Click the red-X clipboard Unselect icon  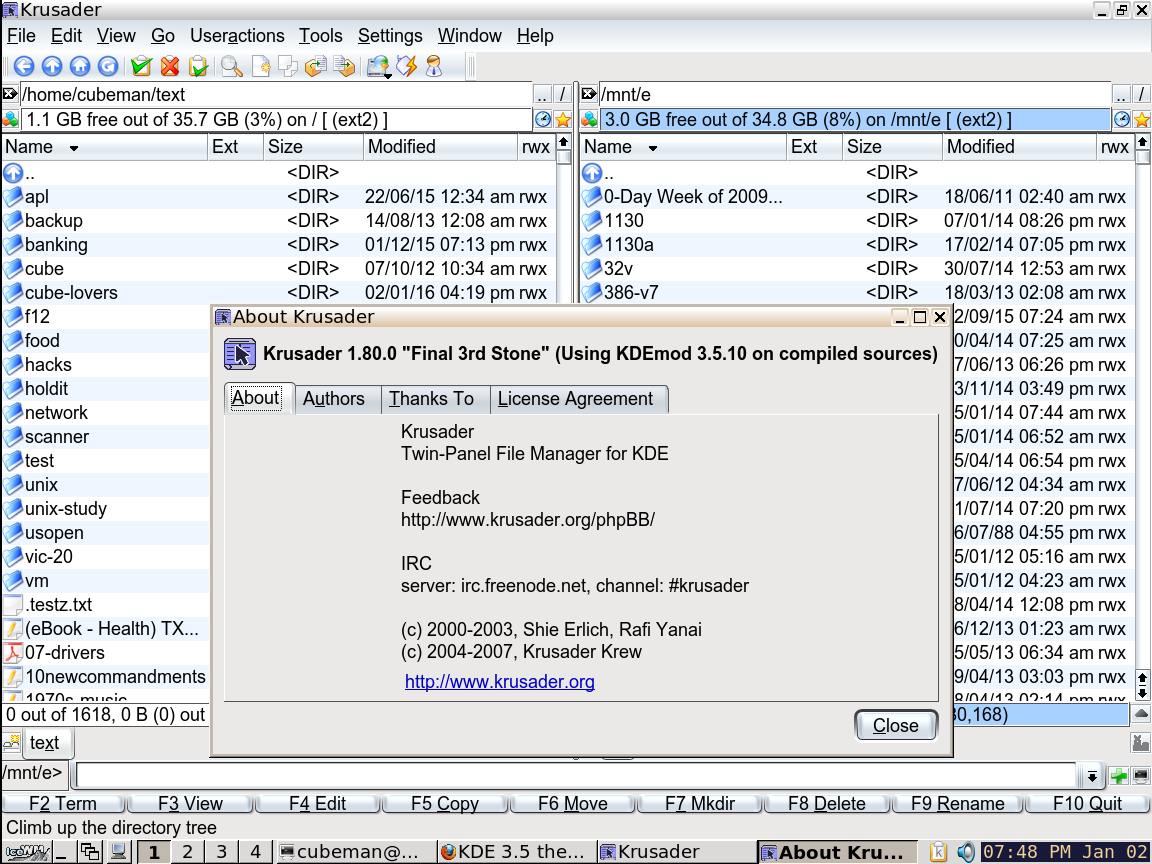[x=170, y=66]
